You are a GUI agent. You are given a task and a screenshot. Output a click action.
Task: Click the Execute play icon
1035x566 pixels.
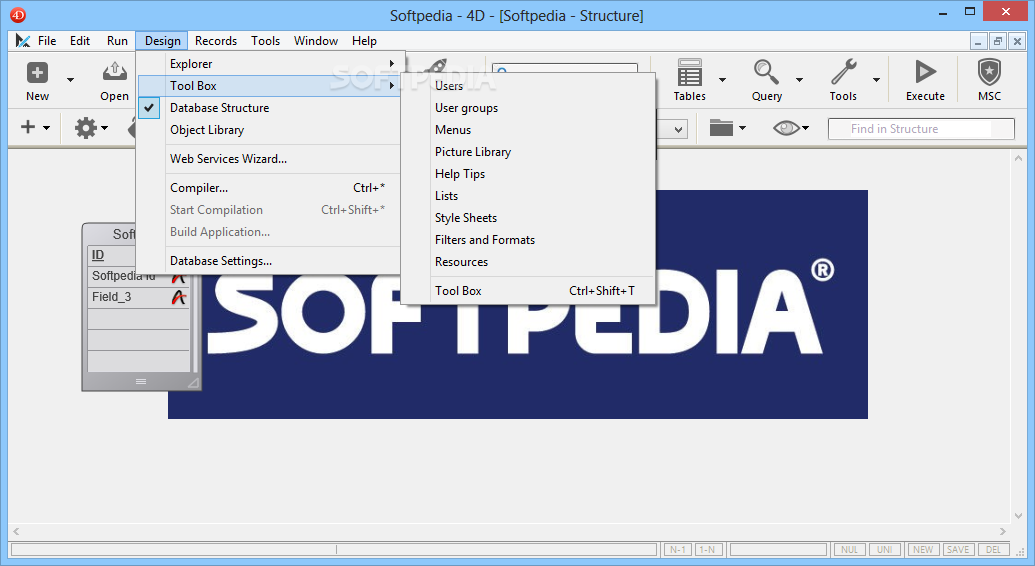[925, 72]
